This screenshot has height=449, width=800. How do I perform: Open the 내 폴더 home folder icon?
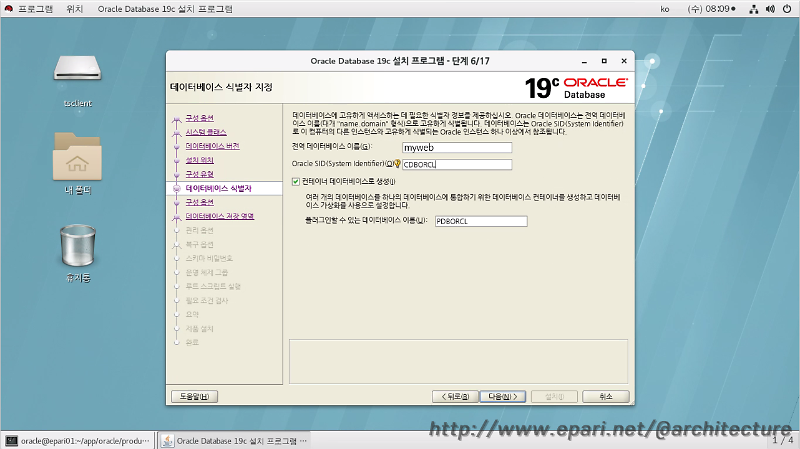(78, 156)
